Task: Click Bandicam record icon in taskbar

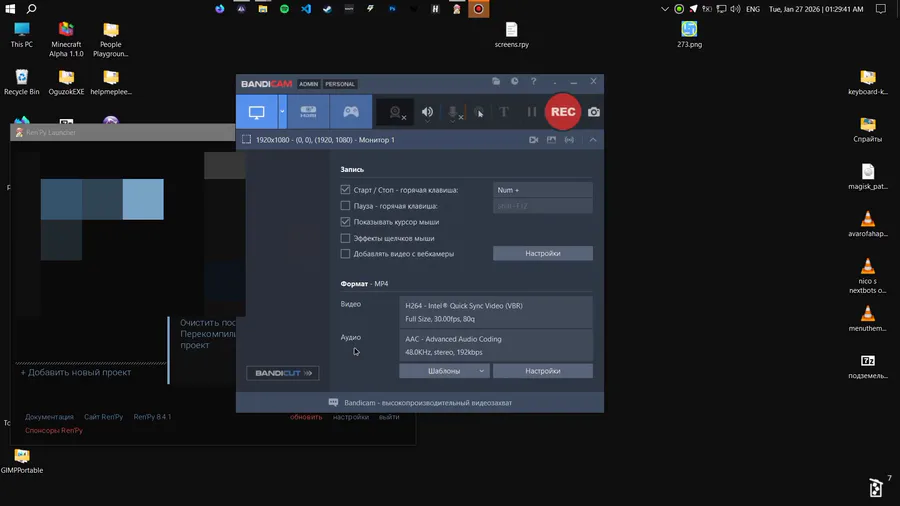Action: coord(479,9)
